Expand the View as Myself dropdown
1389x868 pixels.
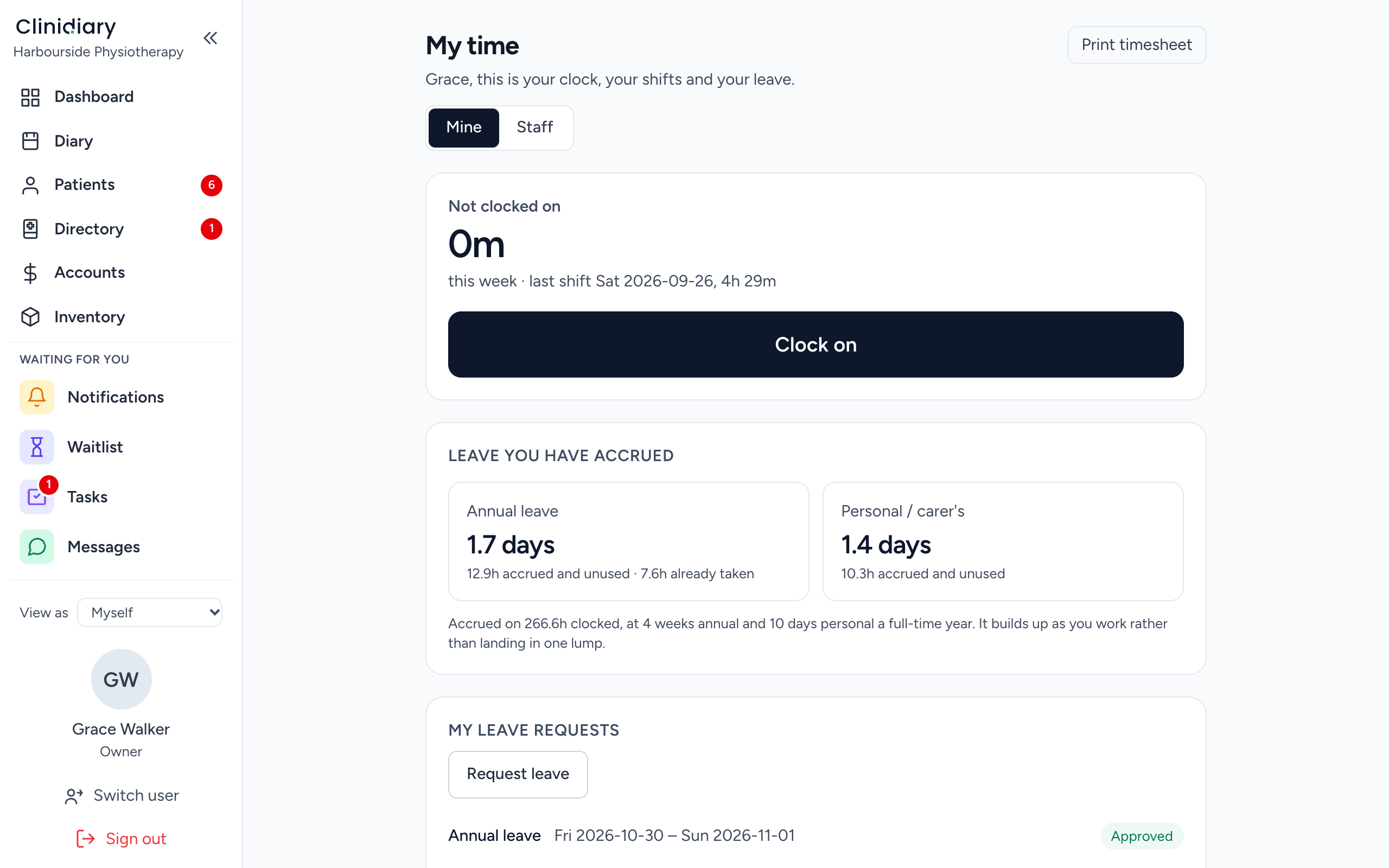[x=150, y=612]
